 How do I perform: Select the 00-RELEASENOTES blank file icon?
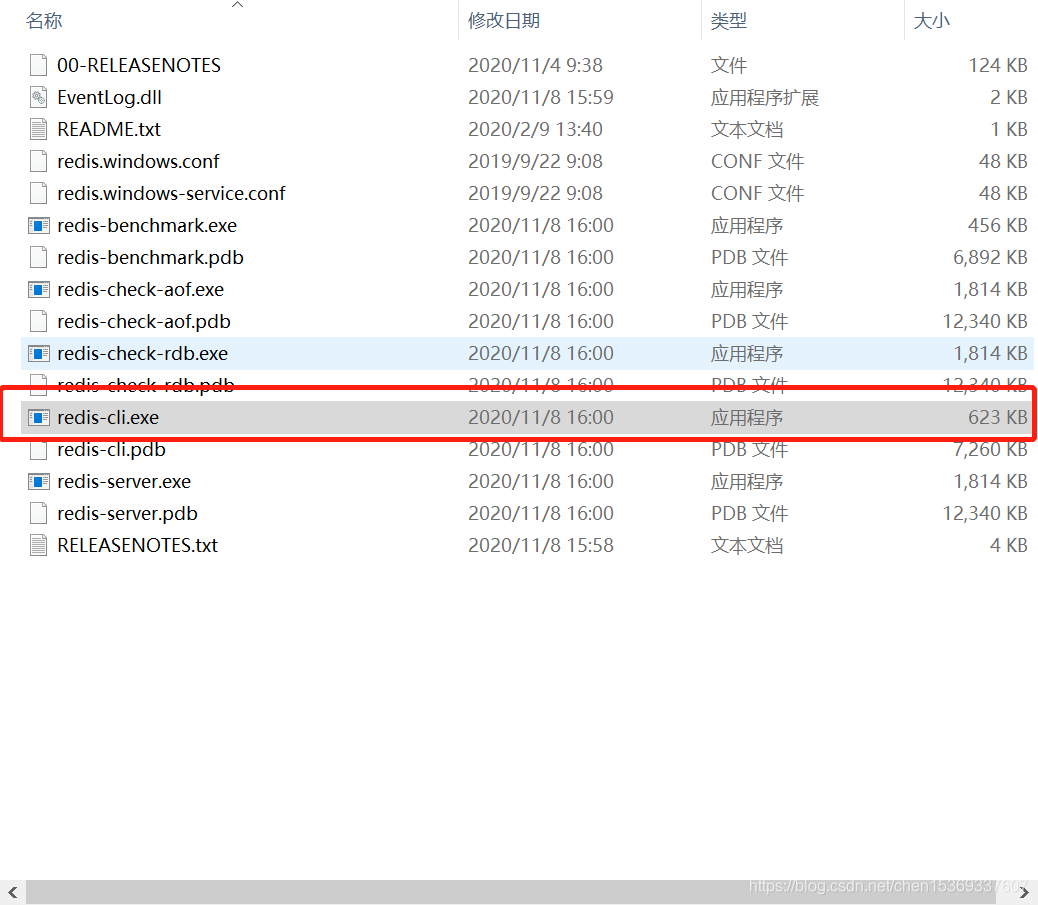coord(39,66)
